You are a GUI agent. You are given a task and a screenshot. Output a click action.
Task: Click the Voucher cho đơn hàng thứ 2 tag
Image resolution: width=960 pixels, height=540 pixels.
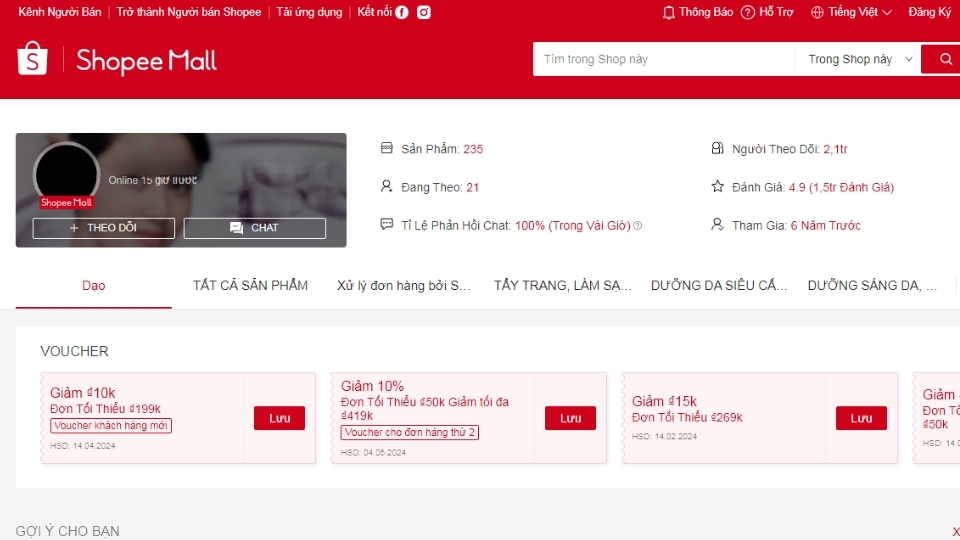pos(410,432)
